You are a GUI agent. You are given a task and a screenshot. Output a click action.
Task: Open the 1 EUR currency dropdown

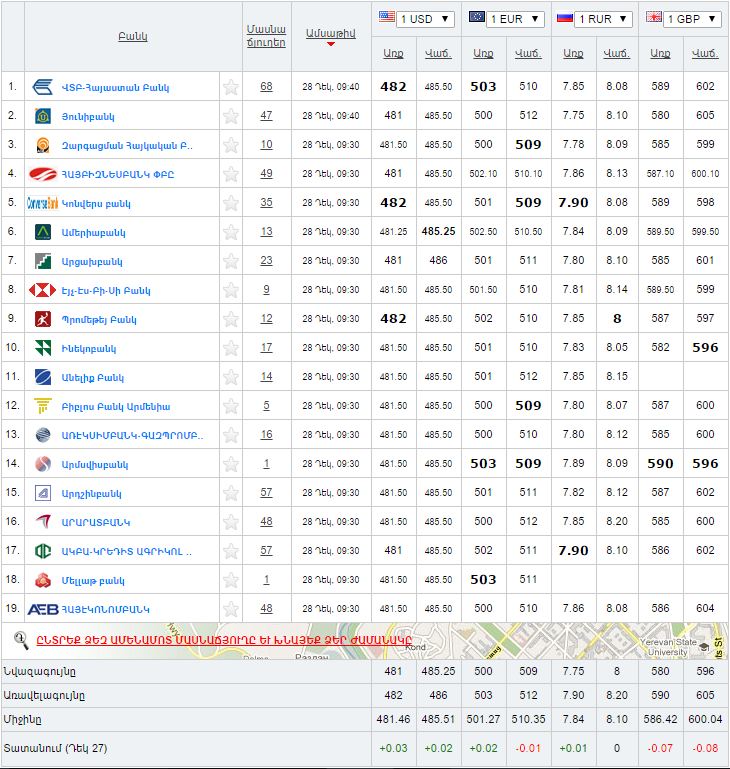coord(506,19)
